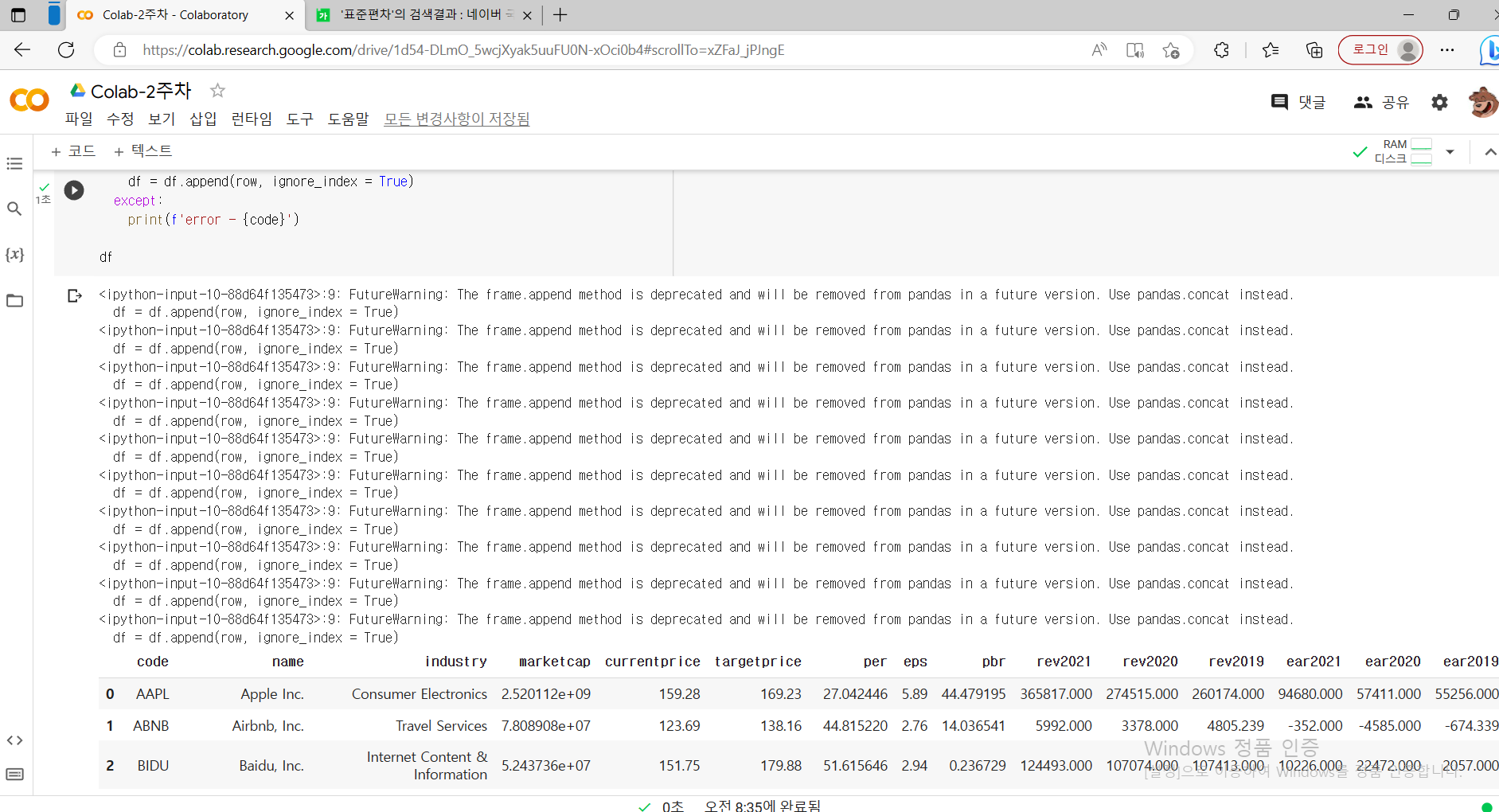The height and width of the screenshot is (812, 1499).
Task: Open the 도움말 menu
Action: [x=349, y=119]
